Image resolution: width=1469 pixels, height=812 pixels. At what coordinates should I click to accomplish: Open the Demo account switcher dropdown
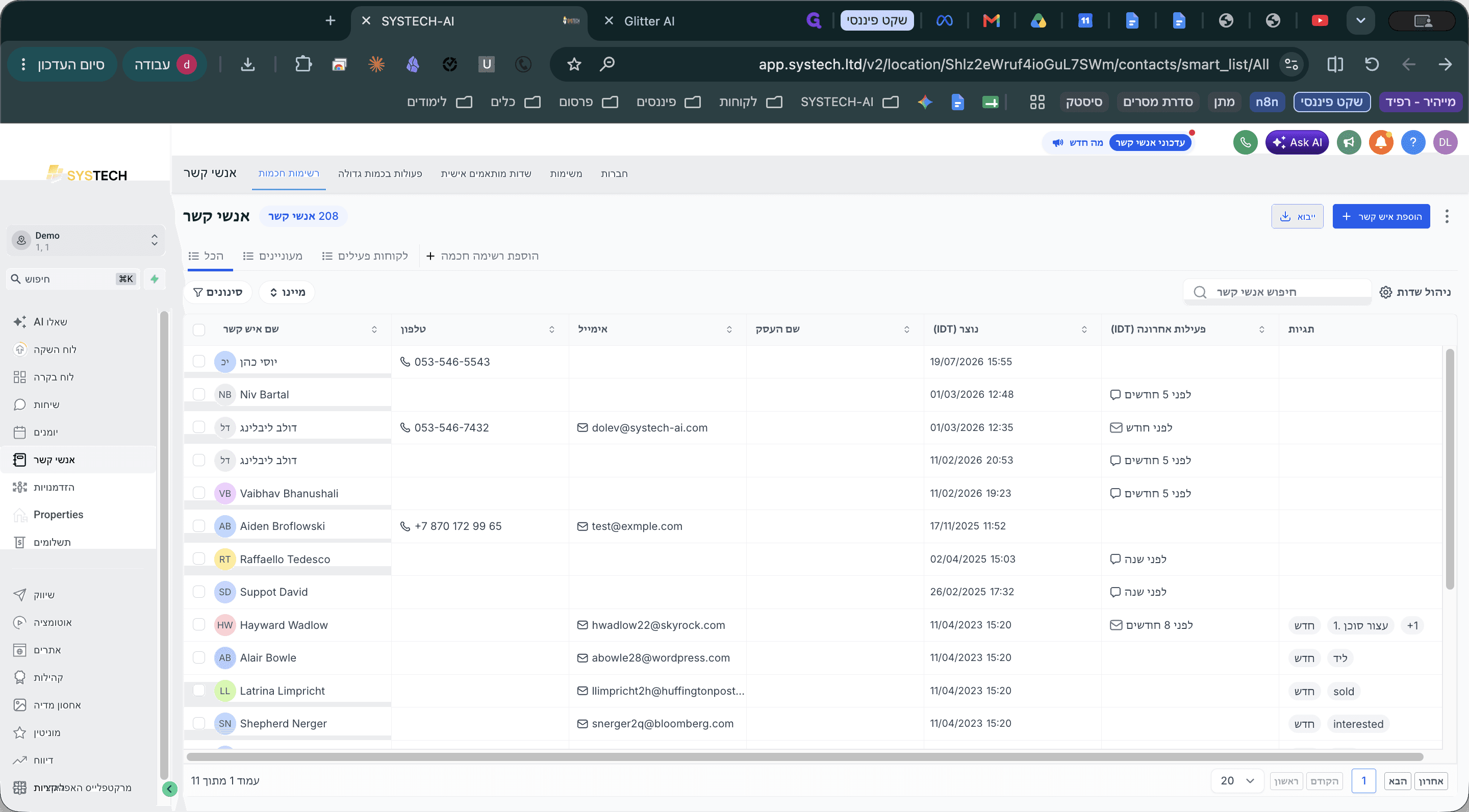click(x=86, y=240)
